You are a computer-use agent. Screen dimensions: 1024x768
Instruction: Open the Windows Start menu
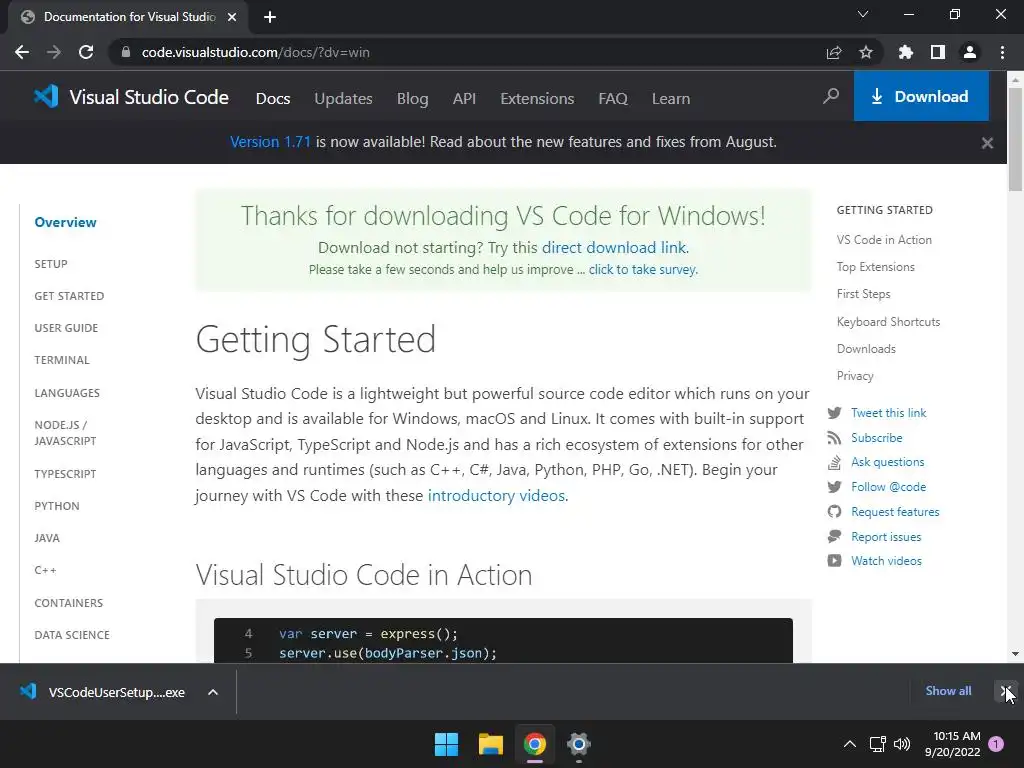pyautogui.click(x=447, y=744)
